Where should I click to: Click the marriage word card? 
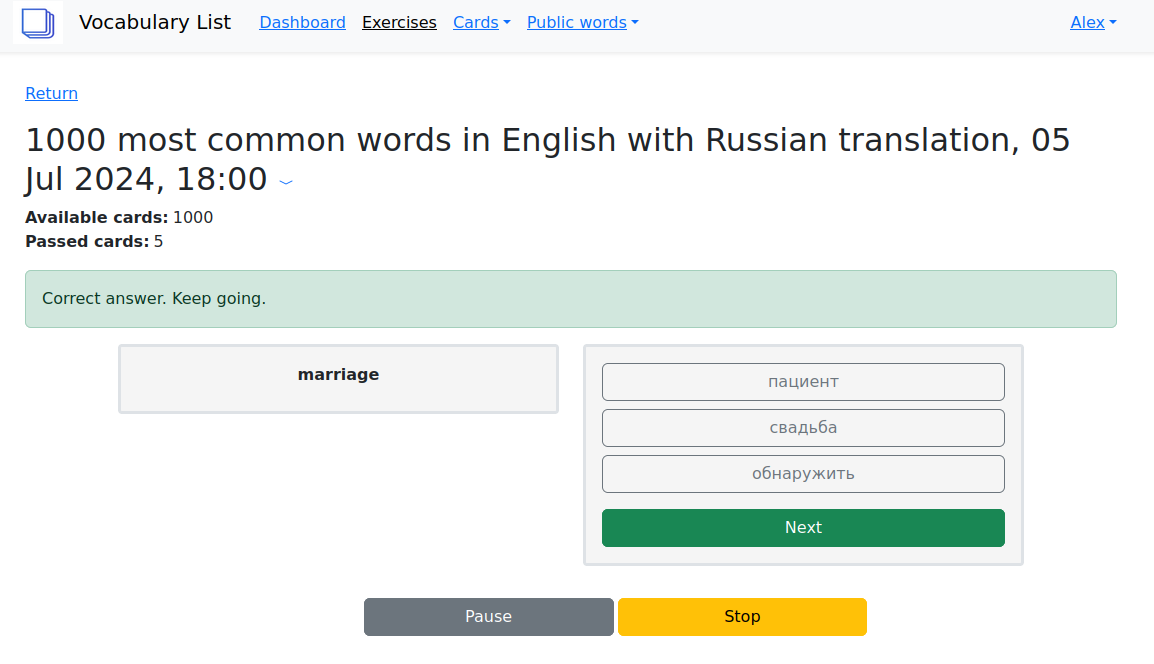[338, 378]
